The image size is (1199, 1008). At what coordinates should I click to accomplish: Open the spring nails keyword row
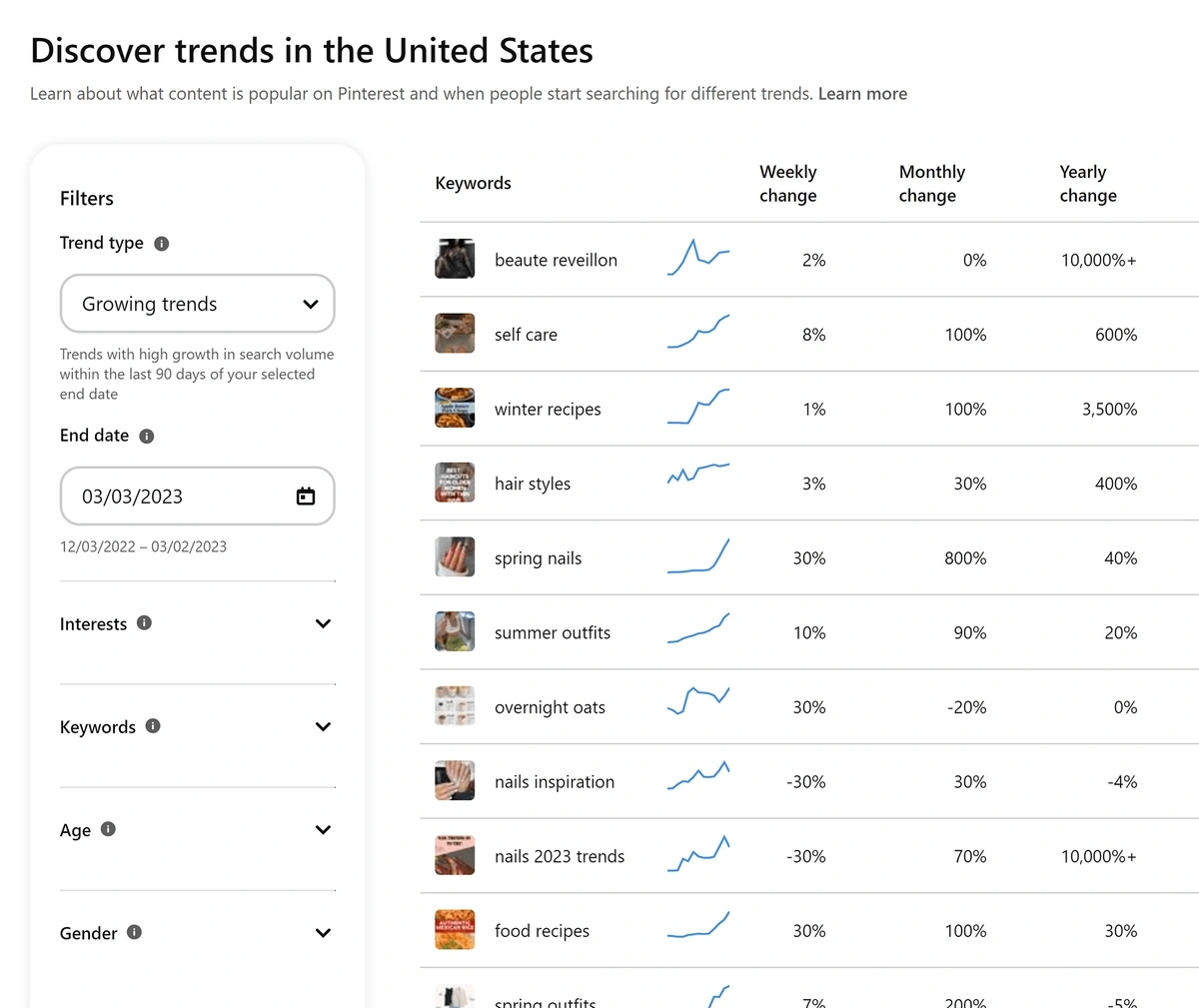coord(809,557)
